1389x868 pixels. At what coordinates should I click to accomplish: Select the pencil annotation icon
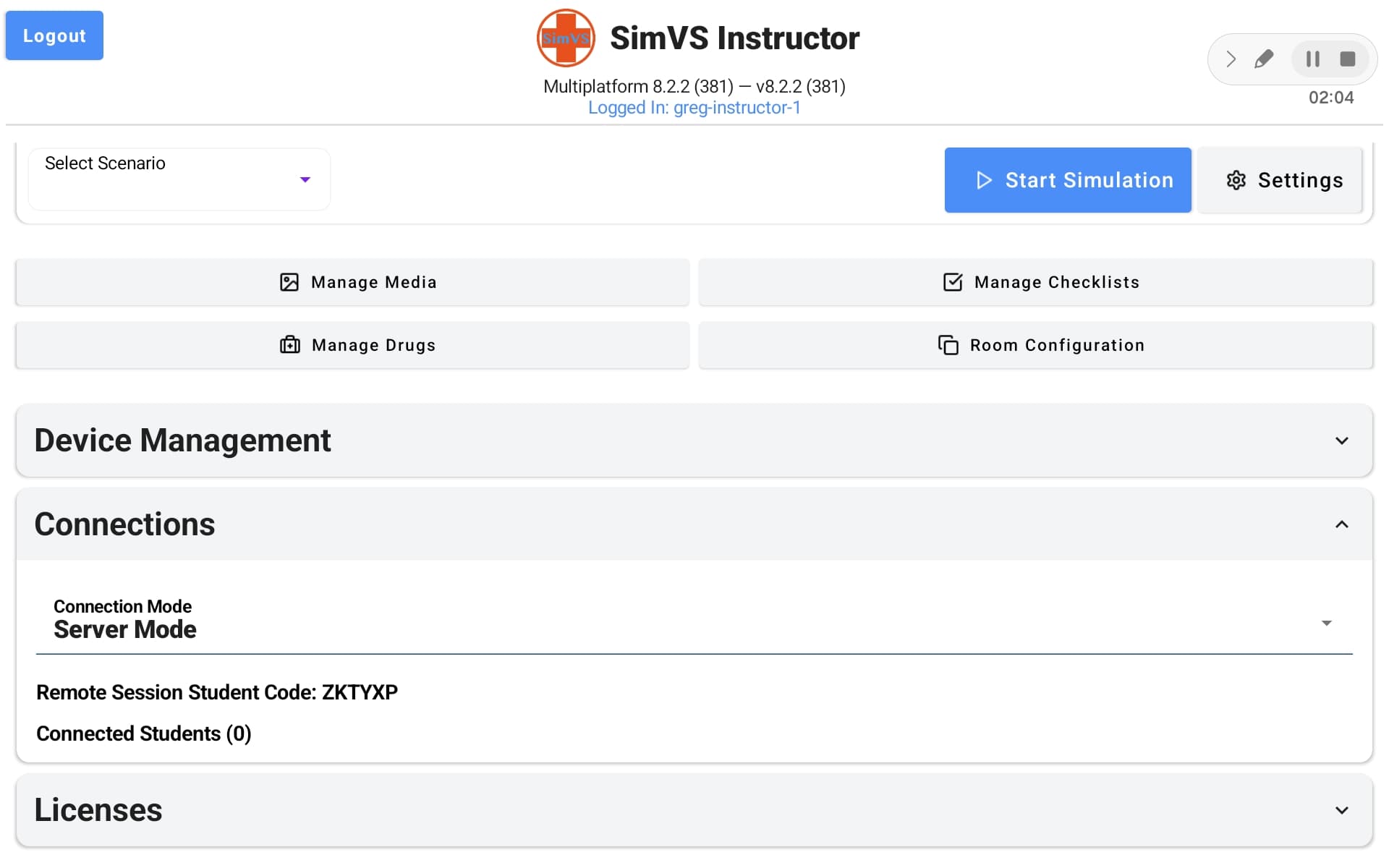(x=1264, y=58)
